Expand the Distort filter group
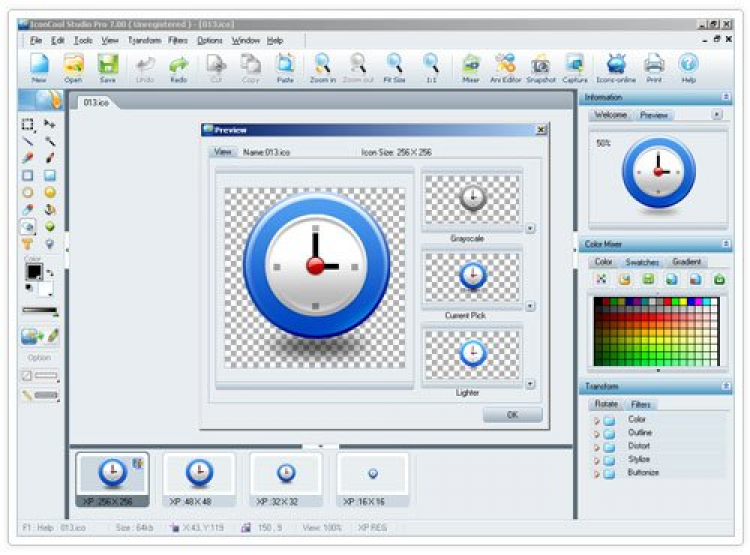 (x=597, y=448)
